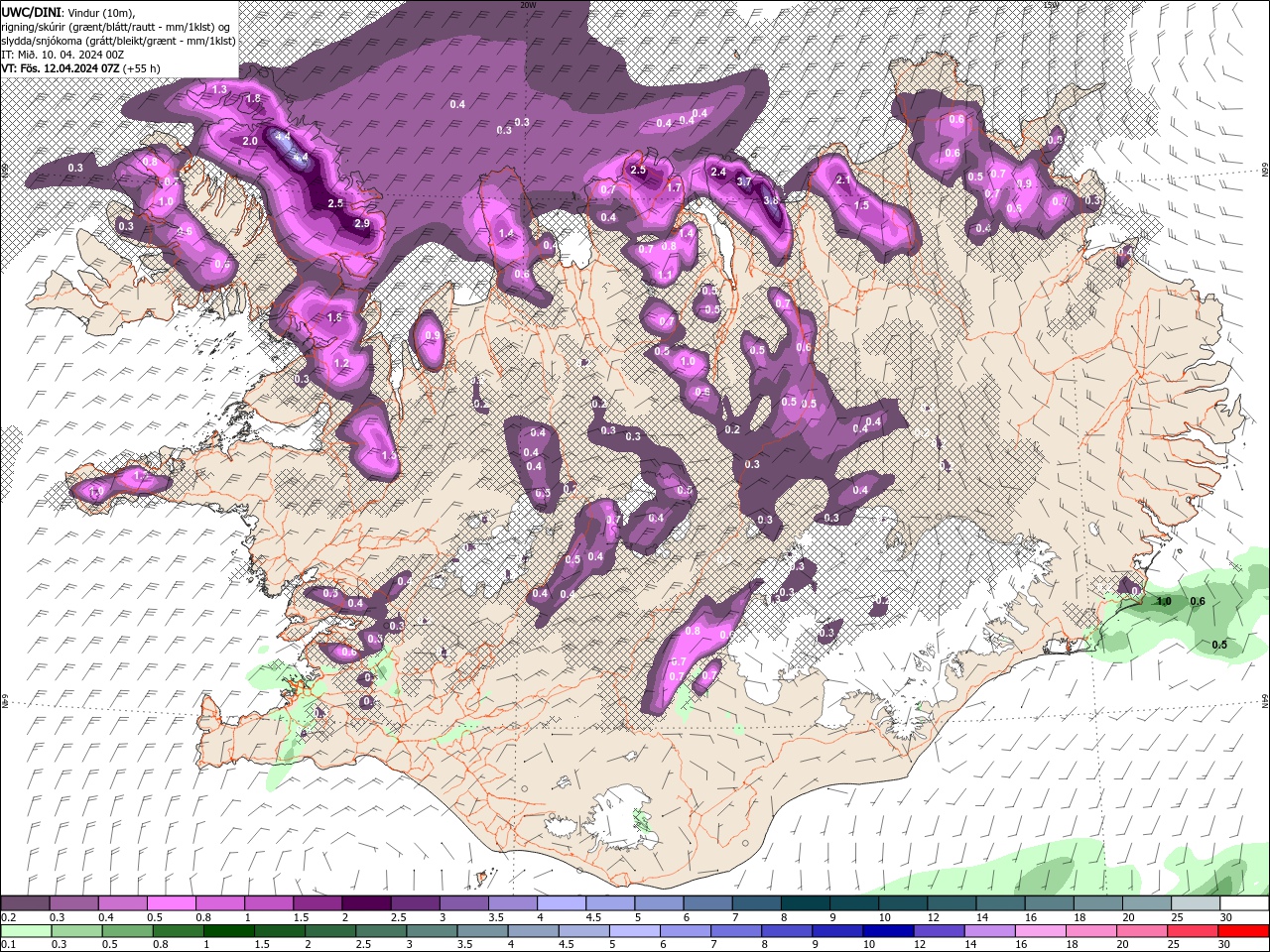Image resolution: width=1270 pixels, height=952 pixels.
Task: Click the 2.0 snowfall value label
Action: pos(250,141)
